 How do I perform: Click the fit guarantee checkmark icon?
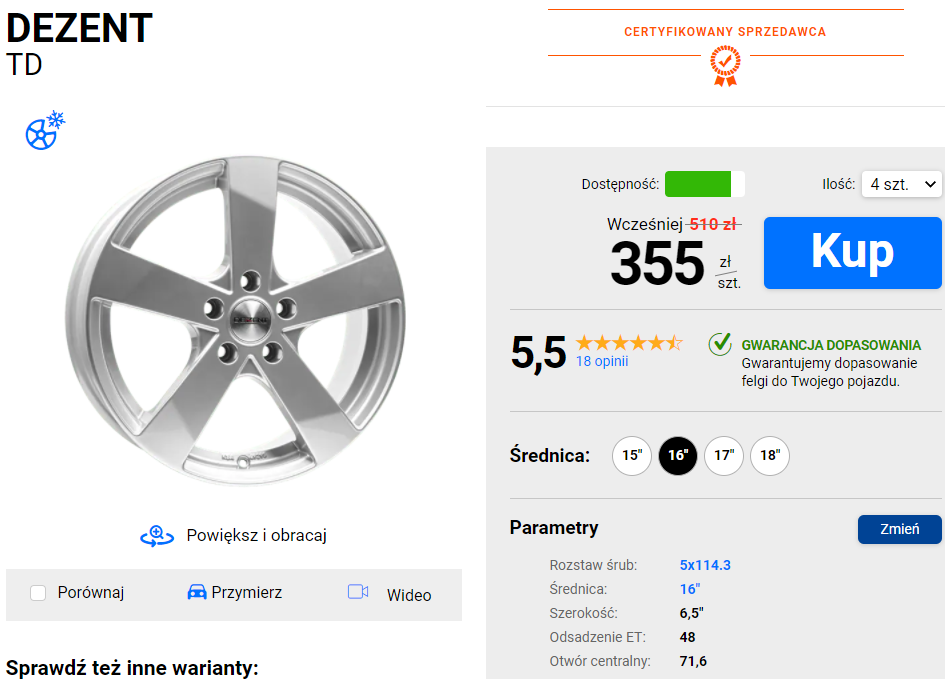(720, 344)
